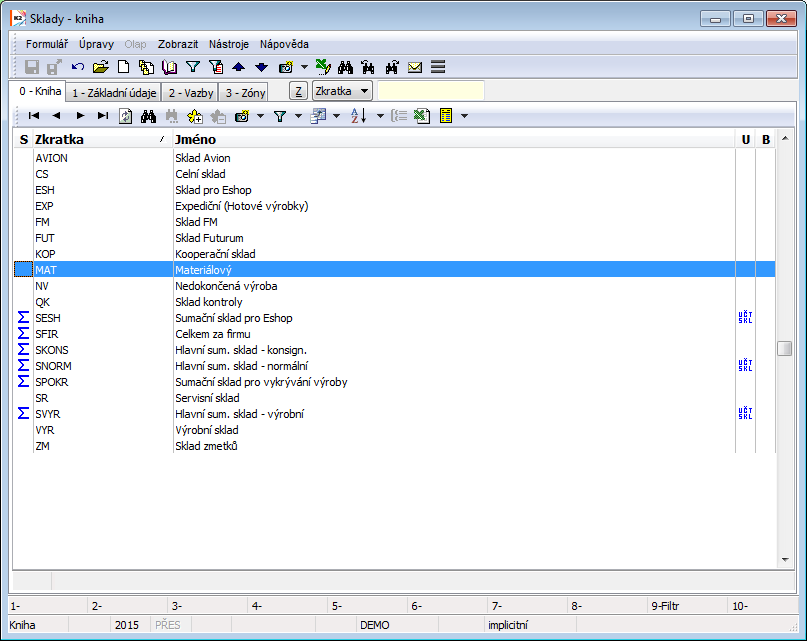Open the Nástroje menu
Screen dimensions: 807x641
pyautogui.click(x=229, y=44)
